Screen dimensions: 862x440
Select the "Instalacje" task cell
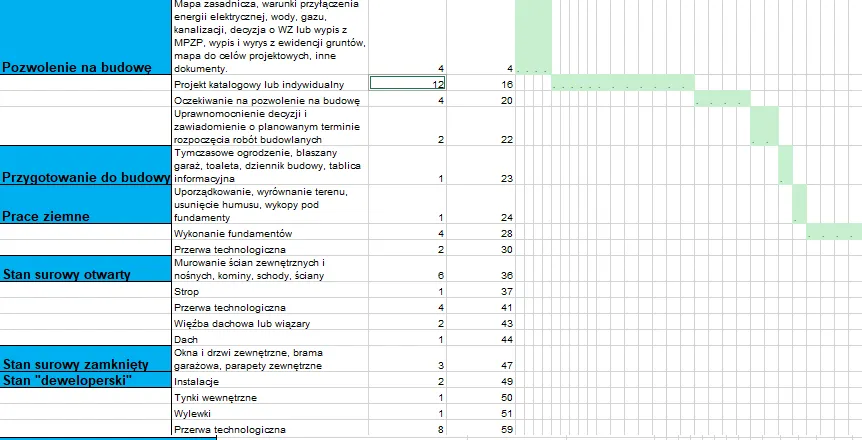(270, 381)
